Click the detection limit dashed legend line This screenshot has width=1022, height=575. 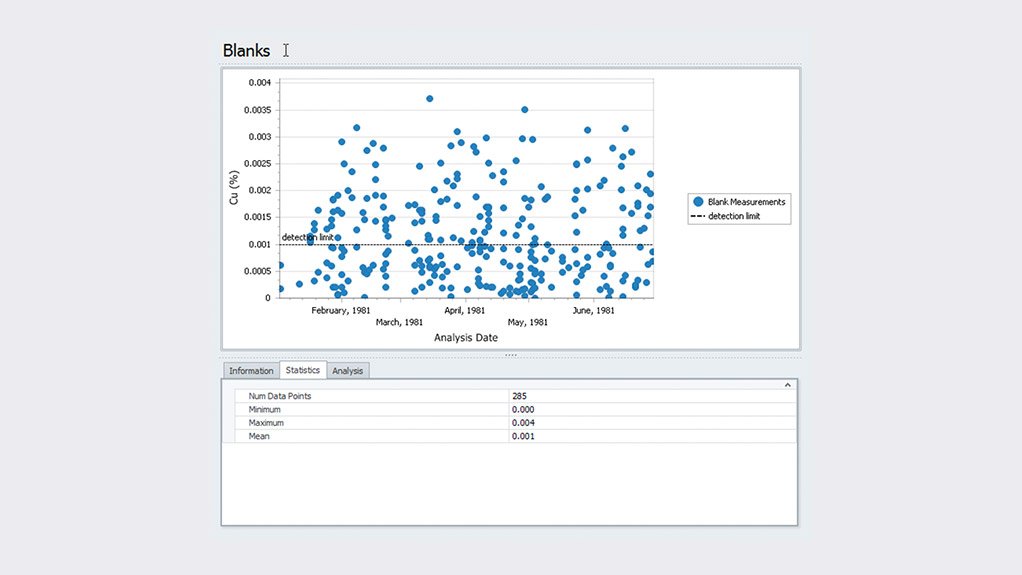point(698,216)
